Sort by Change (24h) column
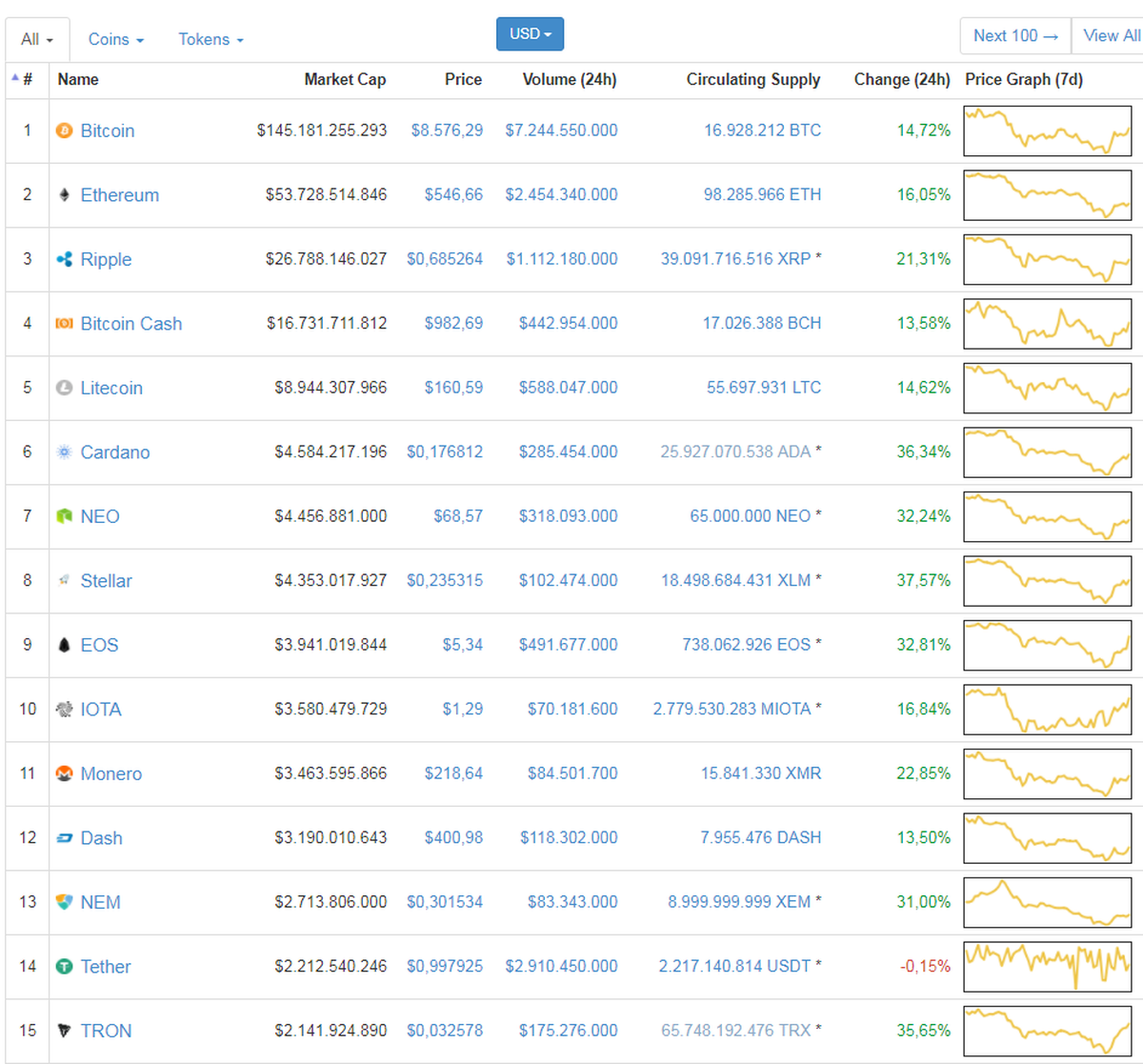 (x=902, y=79)
